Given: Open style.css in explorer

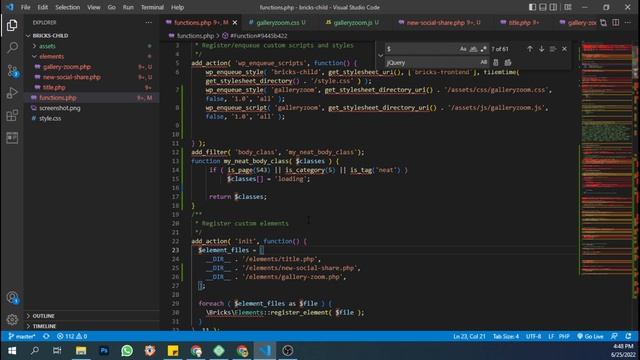Looking at the screenshot, I should point(50,118).
